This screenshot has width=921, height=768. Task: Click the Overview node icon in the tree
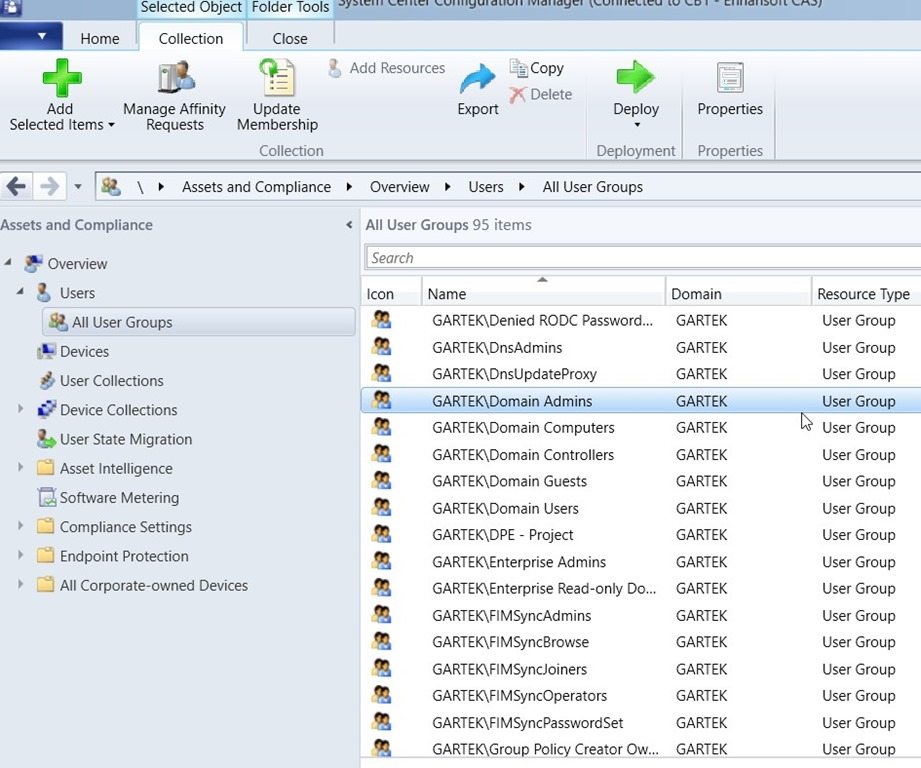pos(33,264)
